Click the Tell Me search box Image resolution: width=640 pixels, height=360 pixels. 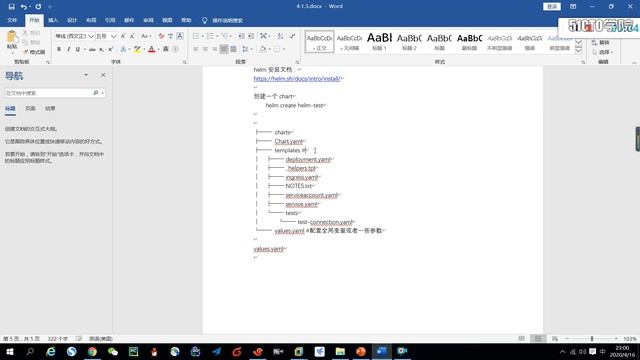pos(223,20)
